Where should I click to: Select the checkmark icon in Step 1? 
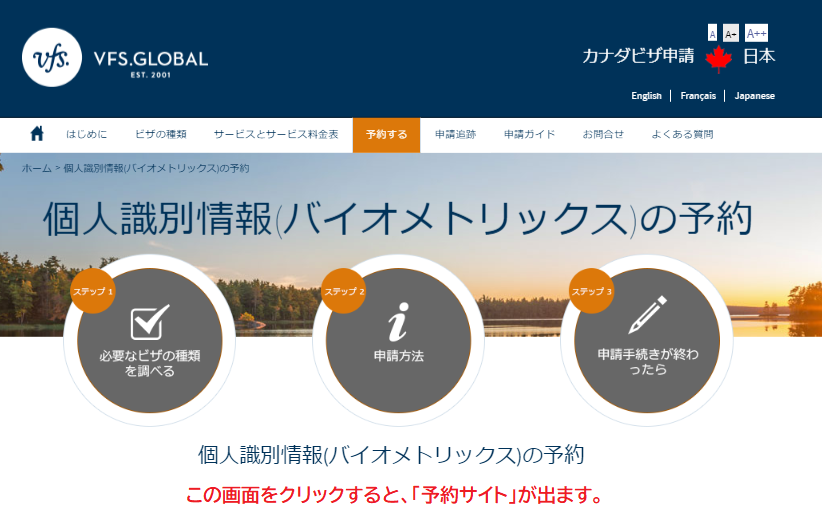click(150, 322)
